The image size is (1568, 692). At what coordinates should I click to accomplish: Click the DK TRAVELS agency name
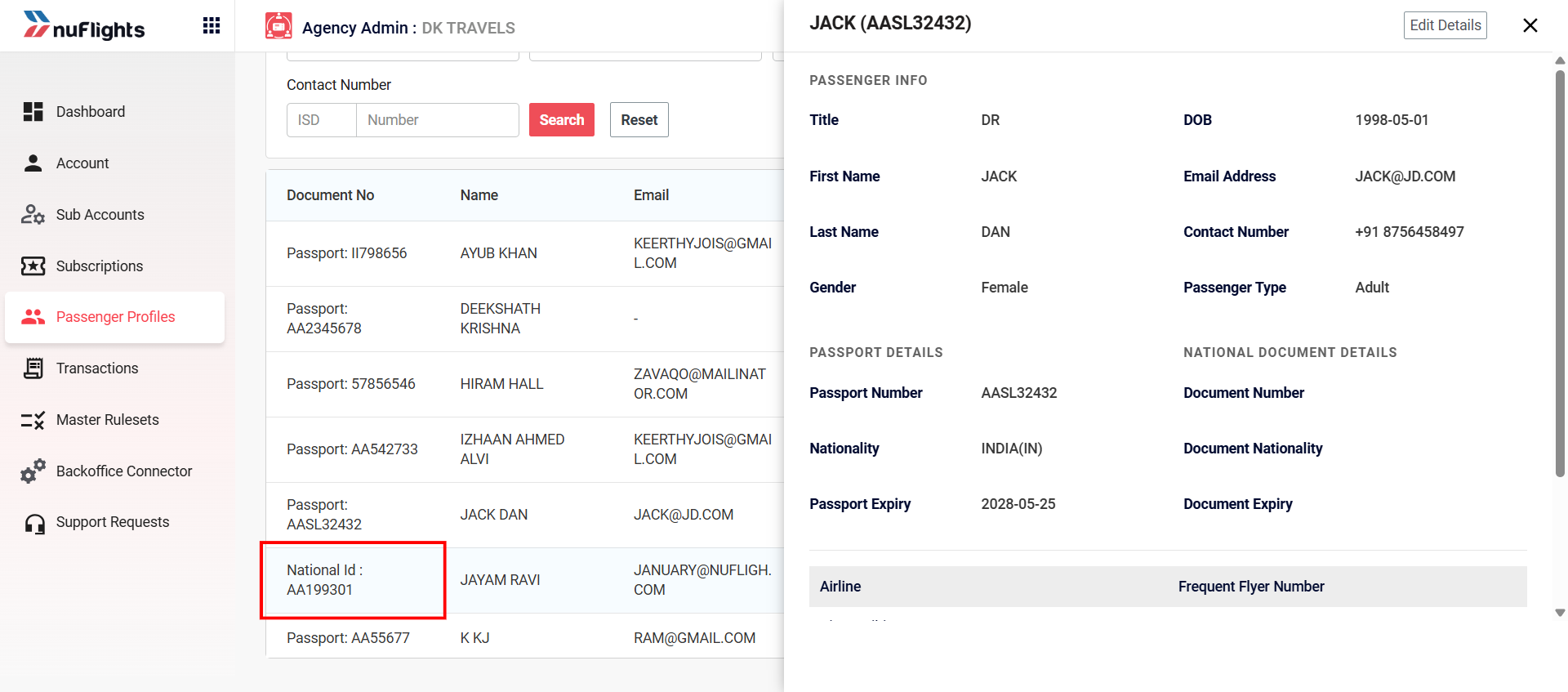point(468,28)
